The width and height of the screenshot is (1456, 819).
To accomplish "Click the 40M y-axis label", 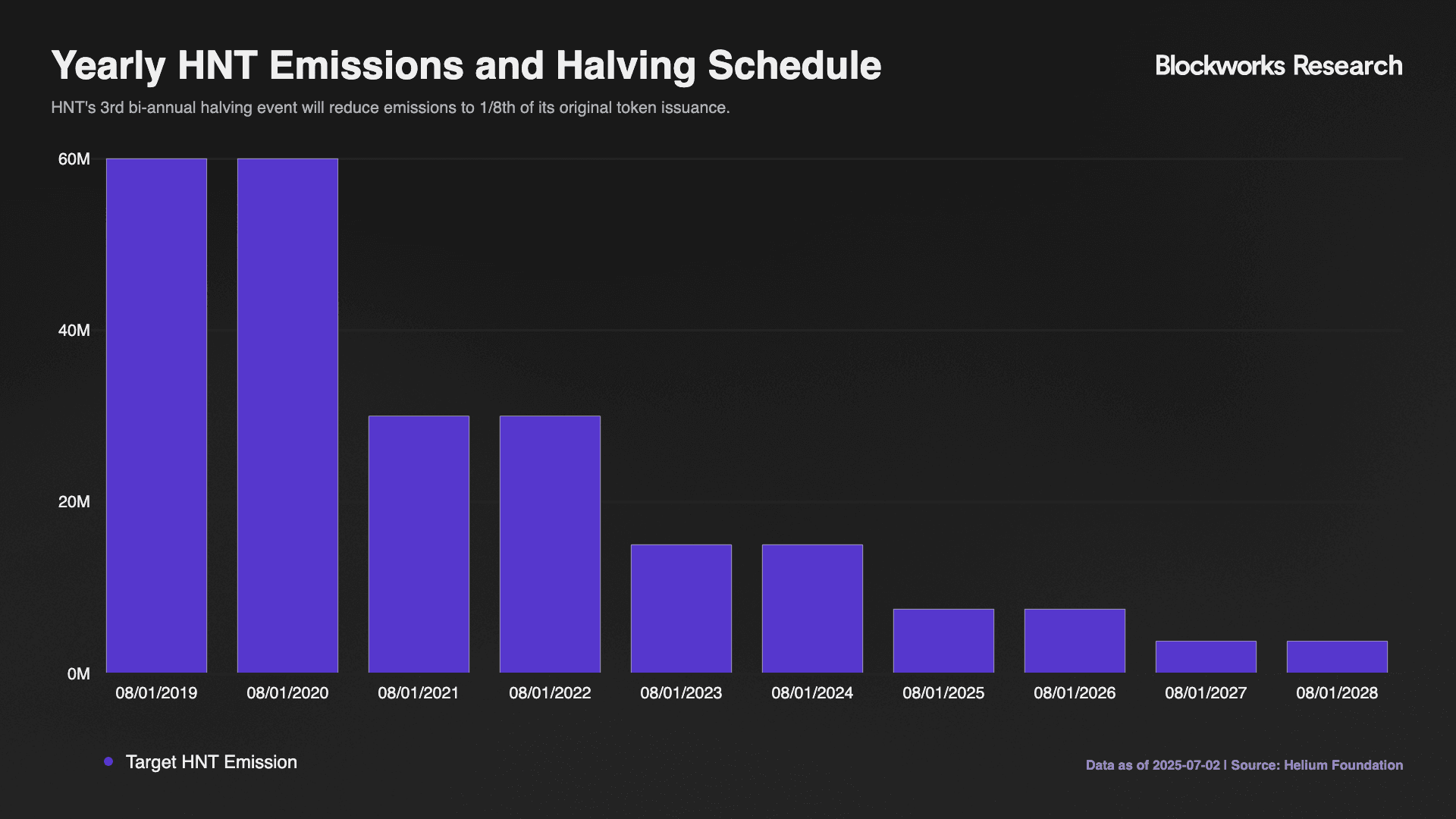I will [74, 331].
